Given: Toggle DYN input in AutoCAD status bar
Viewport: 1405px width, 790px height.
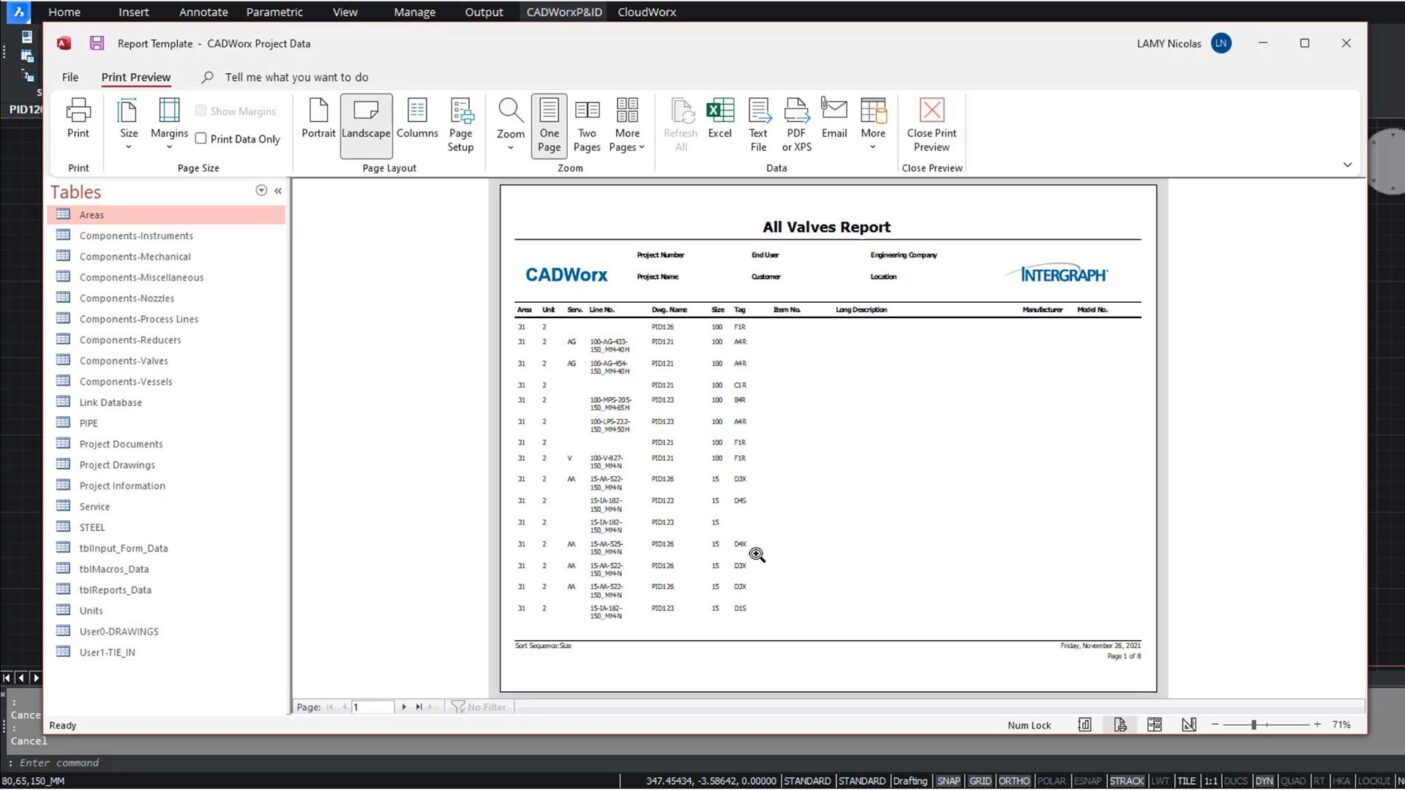Looking at the screenshot, I should pyautogui.click(x=1265, y=781).
